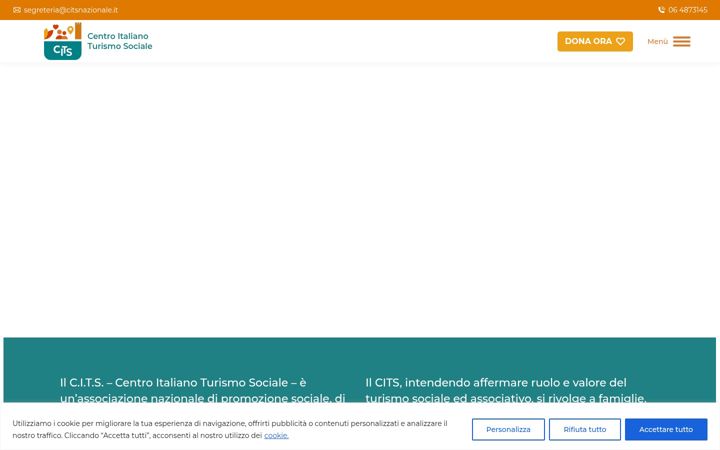This screenshot has height=450, width=720.
Task: Click Rifiuta tutto to reject cookies
Action: pos(585,429)
